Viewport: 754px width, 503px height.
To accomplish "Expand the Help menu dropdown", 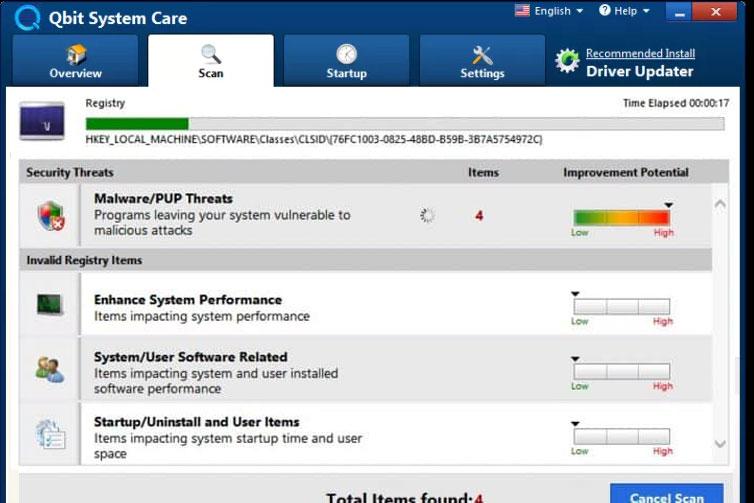I will click(624, 11).
